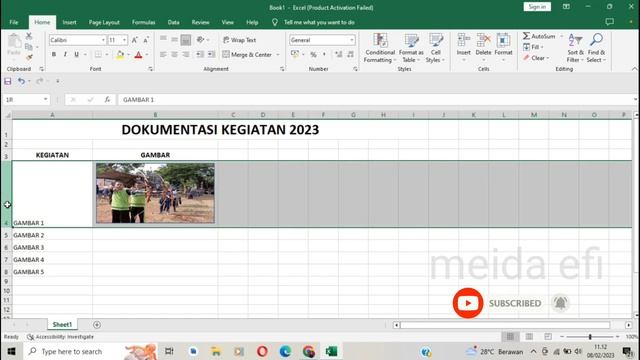
Task: Click Increase Indent icon
Action: click(x=211, y=54)
